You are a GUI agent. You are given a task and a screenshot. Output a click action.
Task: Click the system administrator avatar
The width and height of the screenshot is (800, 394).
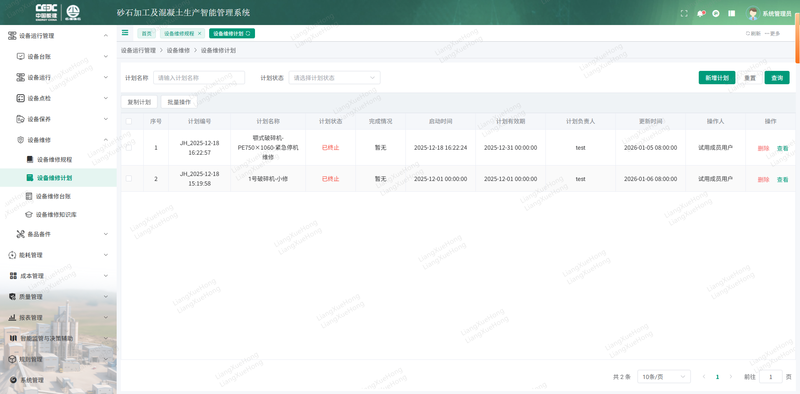click(x=753, y=14)
